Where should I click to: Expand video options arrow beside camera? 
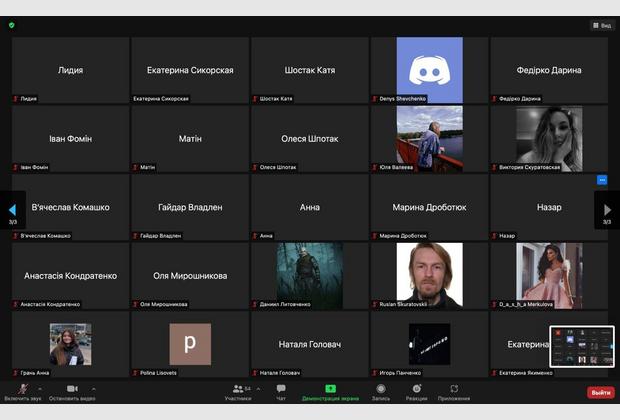pos(94,388)
